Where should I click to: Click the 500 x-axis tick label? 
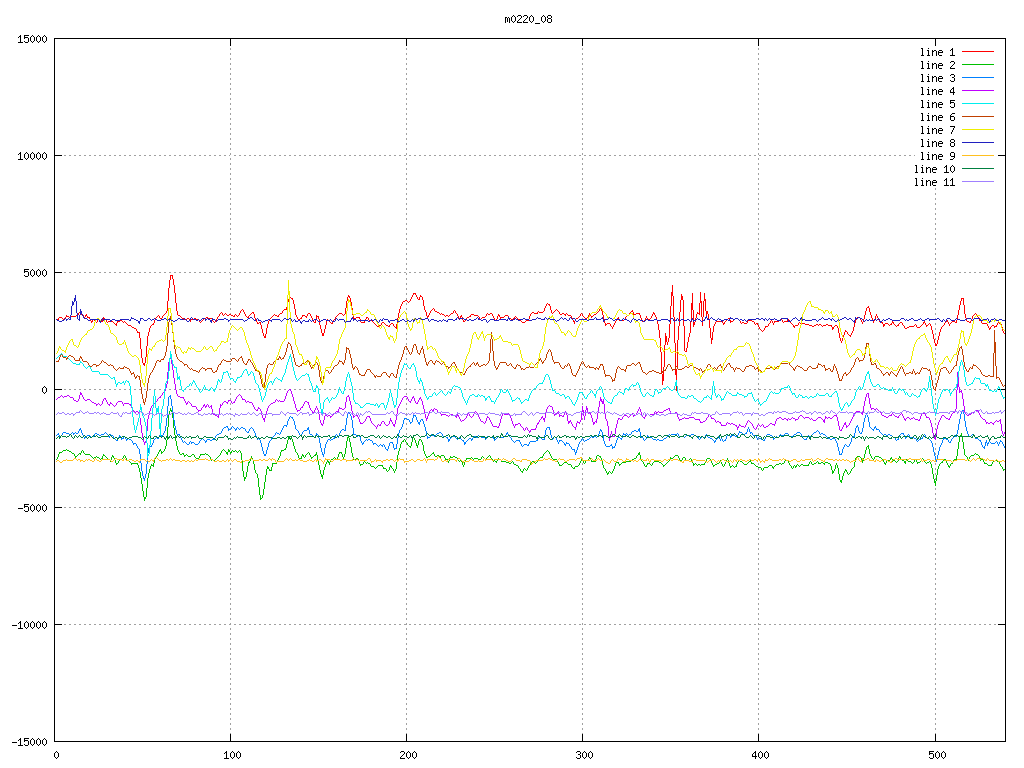935,755
